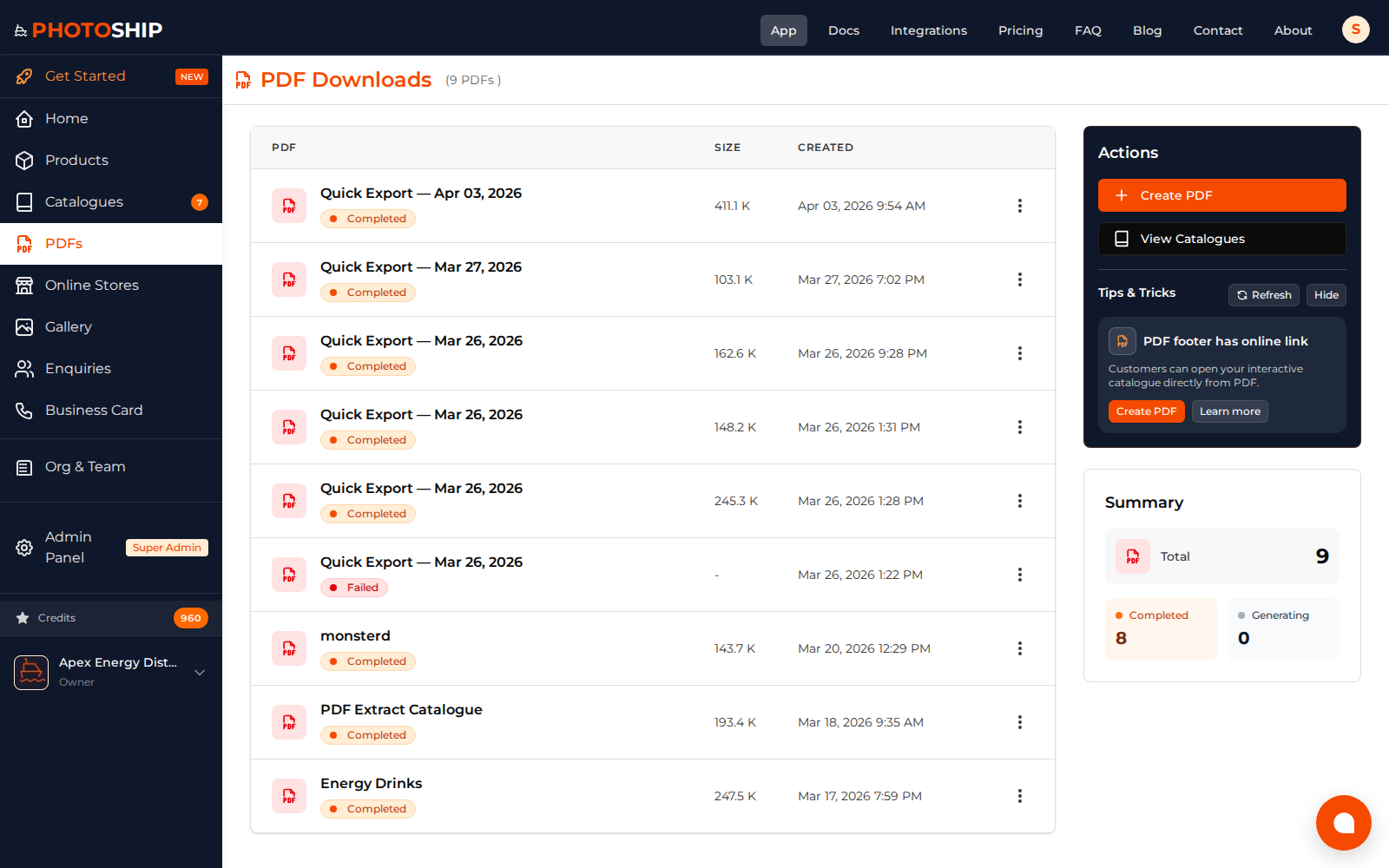Click the Products box icon
Screen dimensions: 1389x868
tap(24, 161)
